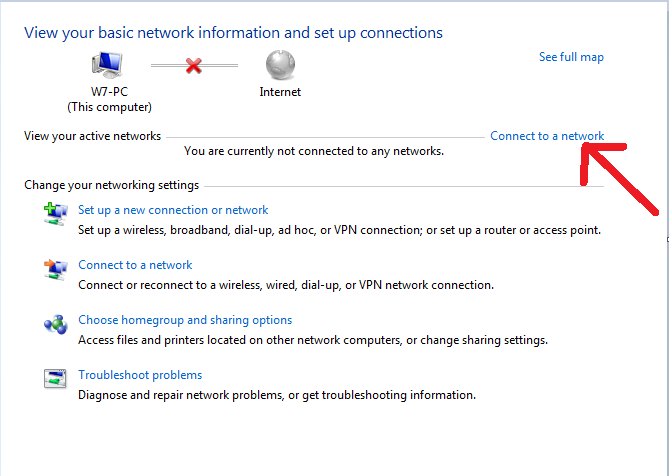Click the Internet globe icon
The height and width of the screenshot is (476, 669).
(280, 65)
